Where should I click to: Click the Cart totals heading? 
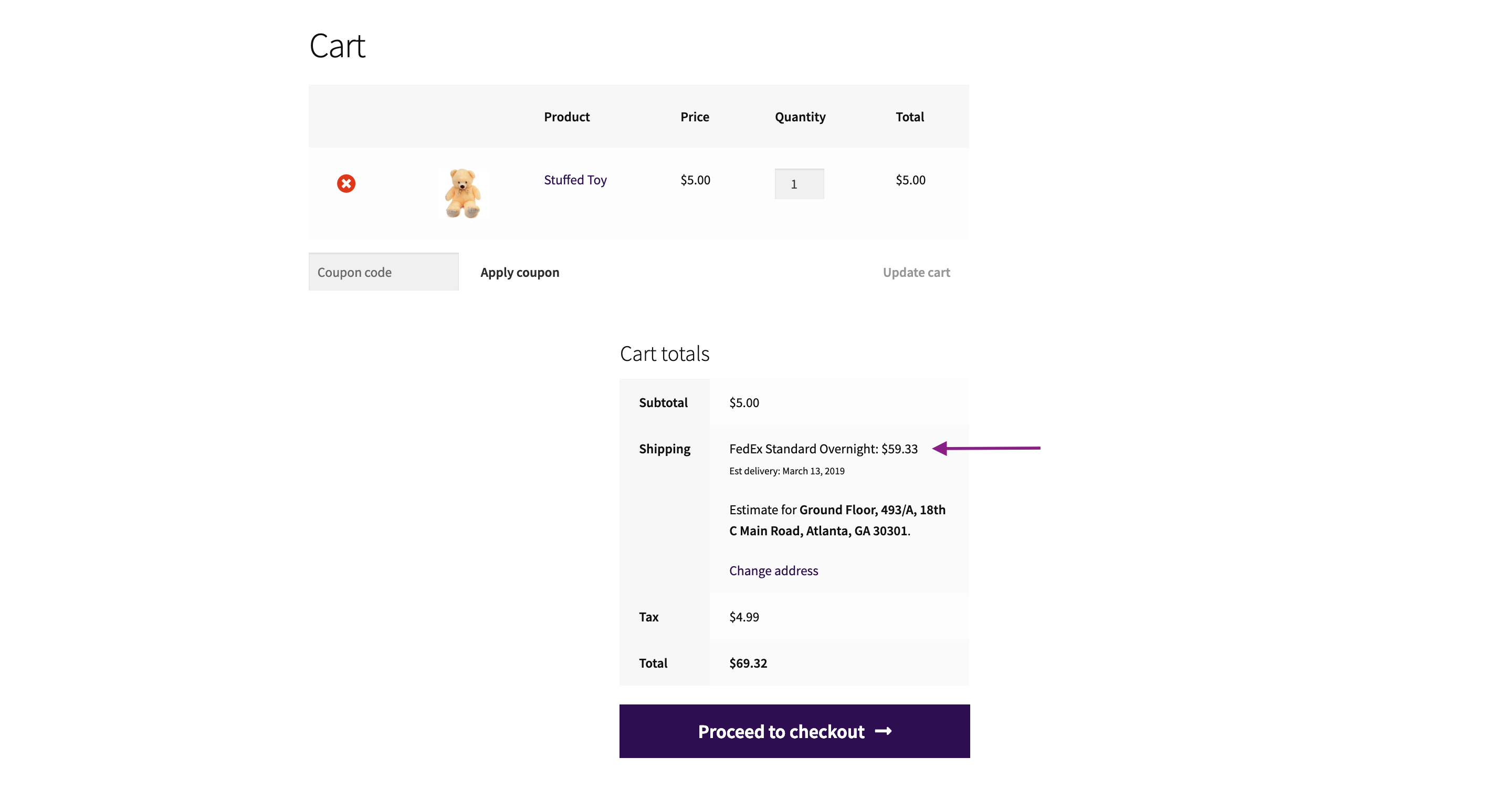665,354
